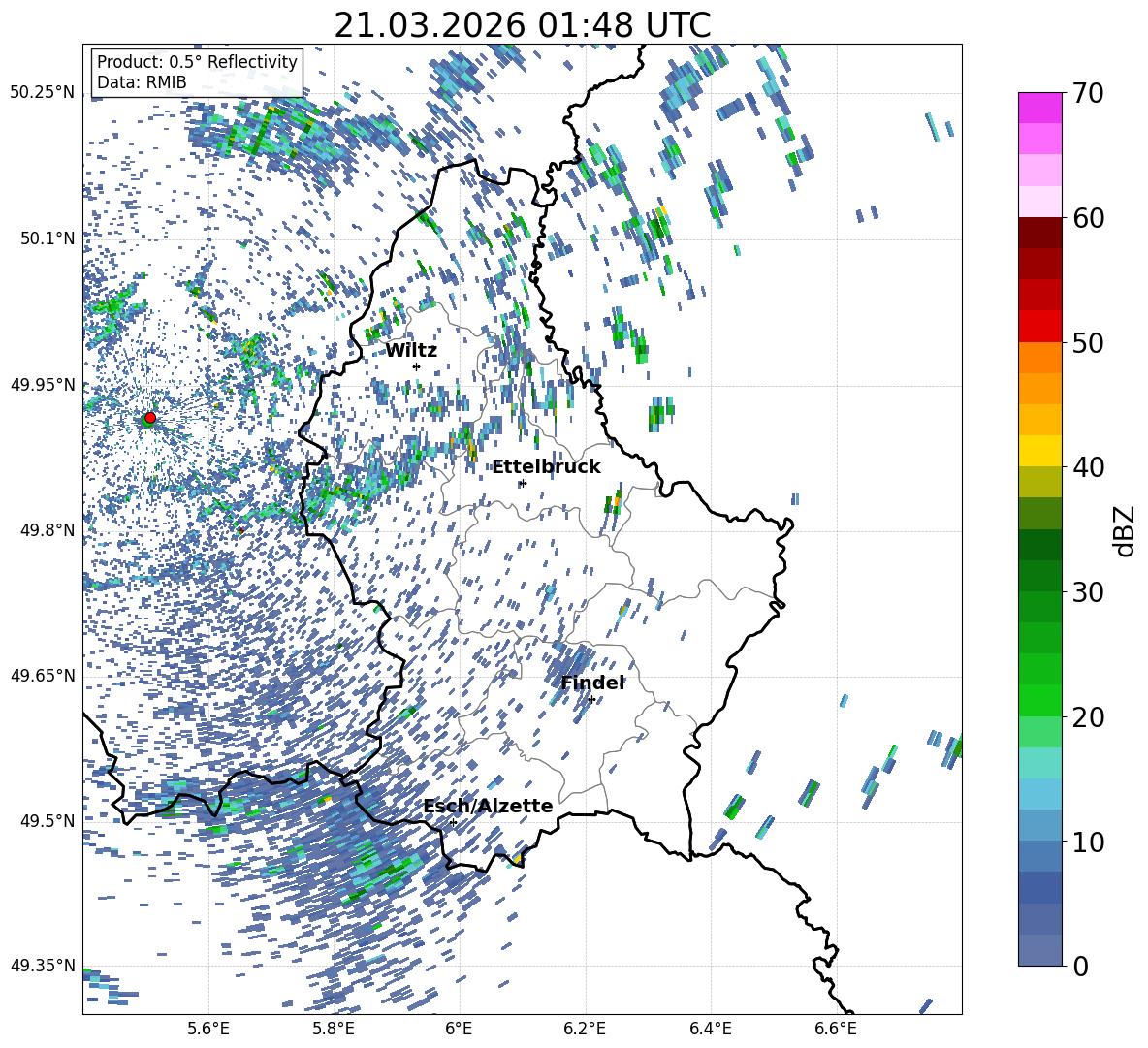The image size is (1148, 1048).
Task: Click the Findel station cross marker
Action: 591,699
